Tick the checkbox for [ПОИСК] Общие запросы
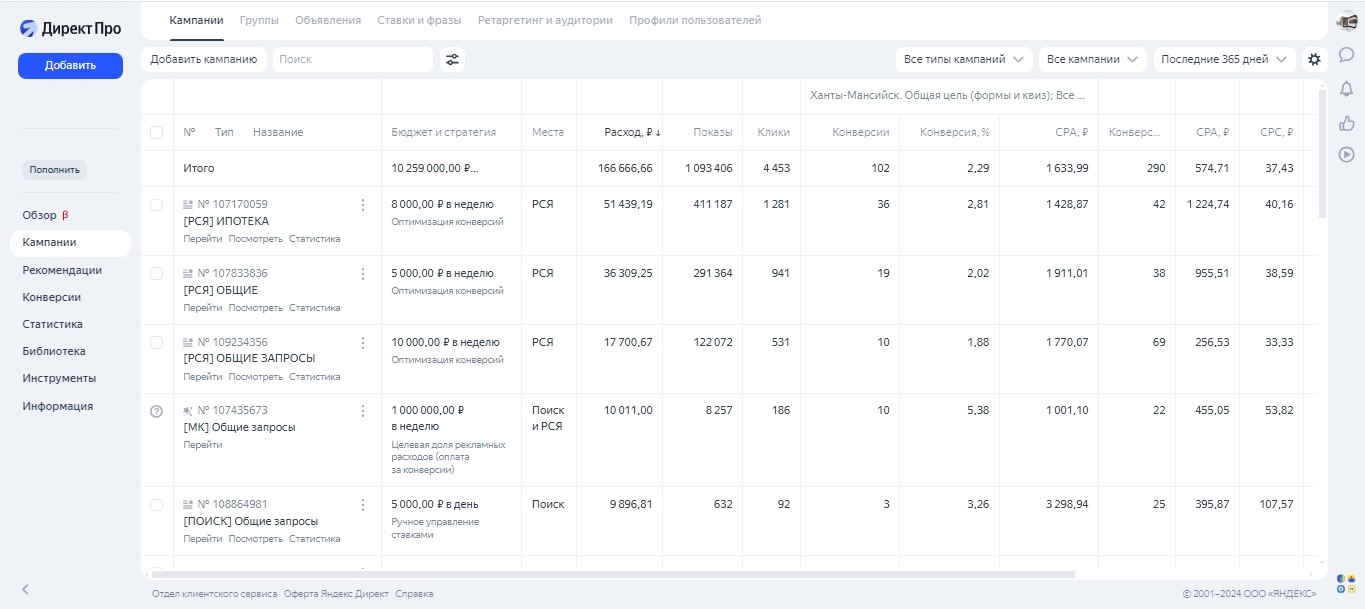Image resolution: width=1365 pixels, height=609 pixels. 156,505
